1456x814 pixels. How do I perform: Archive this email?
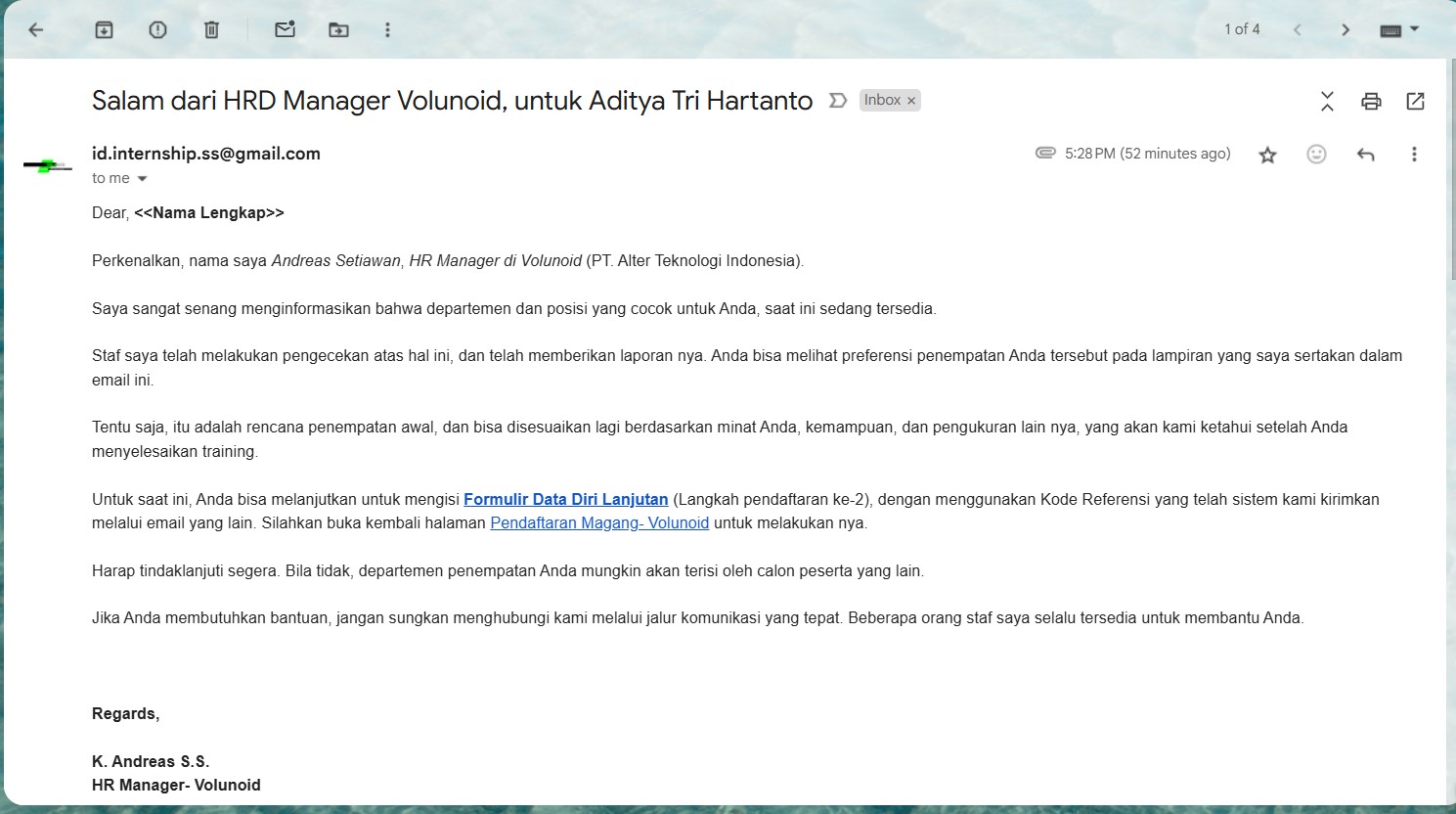pyautogui.click(x=104, y=30)
